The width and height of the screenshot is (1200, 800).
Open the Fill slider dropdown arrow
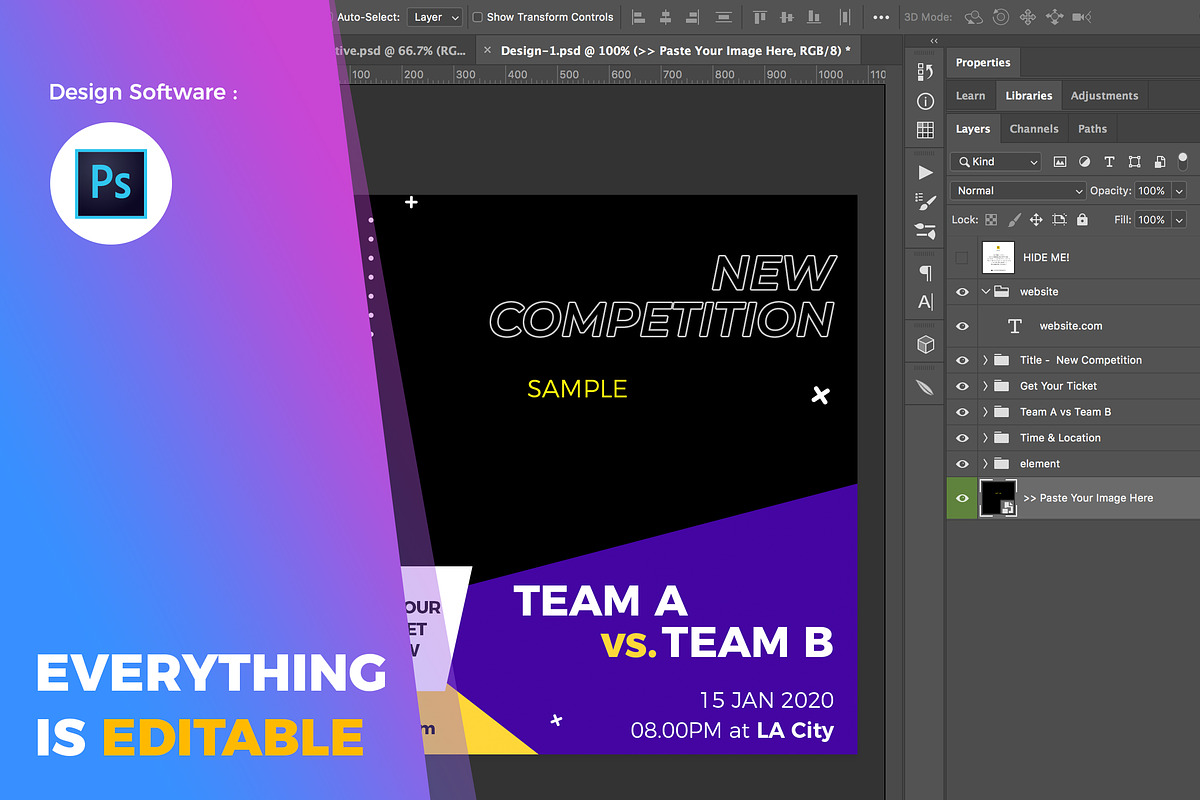click(1179, 219)
